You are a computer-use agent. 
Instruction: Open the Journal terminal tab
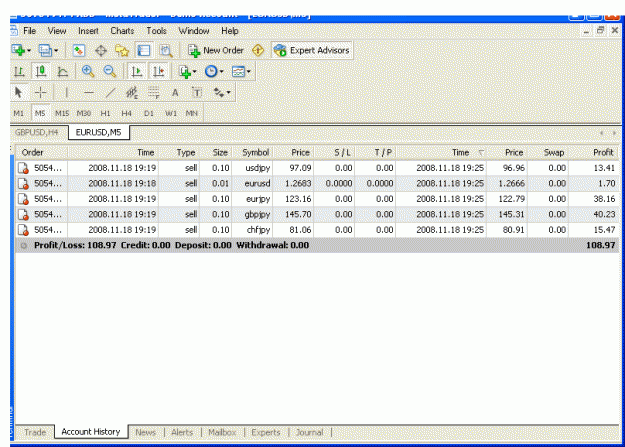pos(309,432)
